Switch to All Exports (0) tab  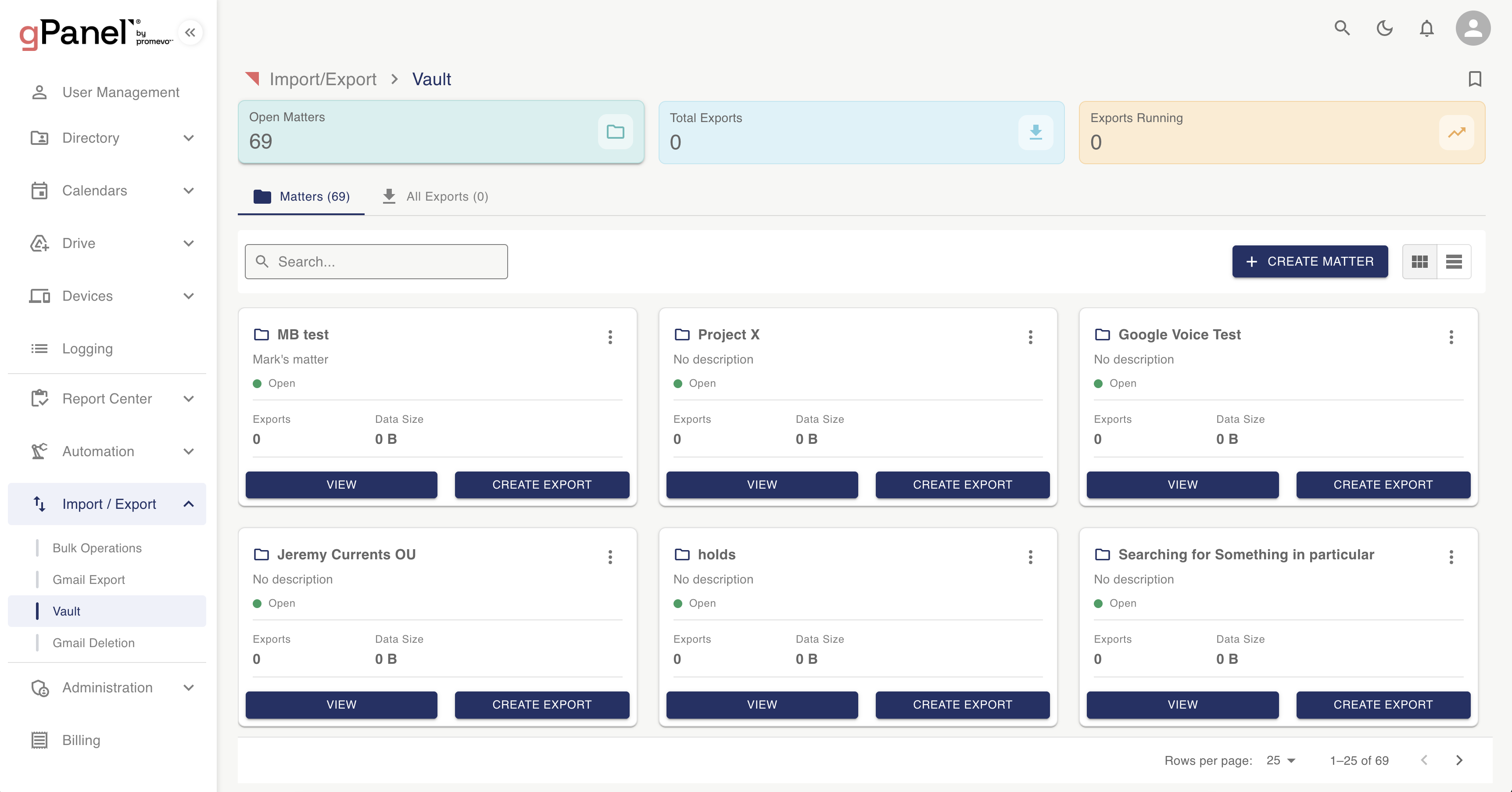pyautogui.click(x=435, y=196)
